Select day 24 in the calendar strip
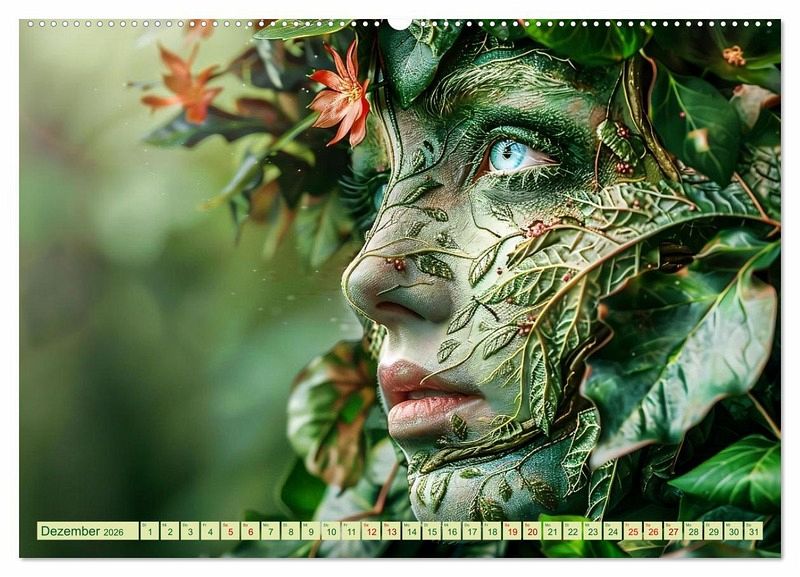This screenshot has width=800, height=577. click(x=613, y=531)
